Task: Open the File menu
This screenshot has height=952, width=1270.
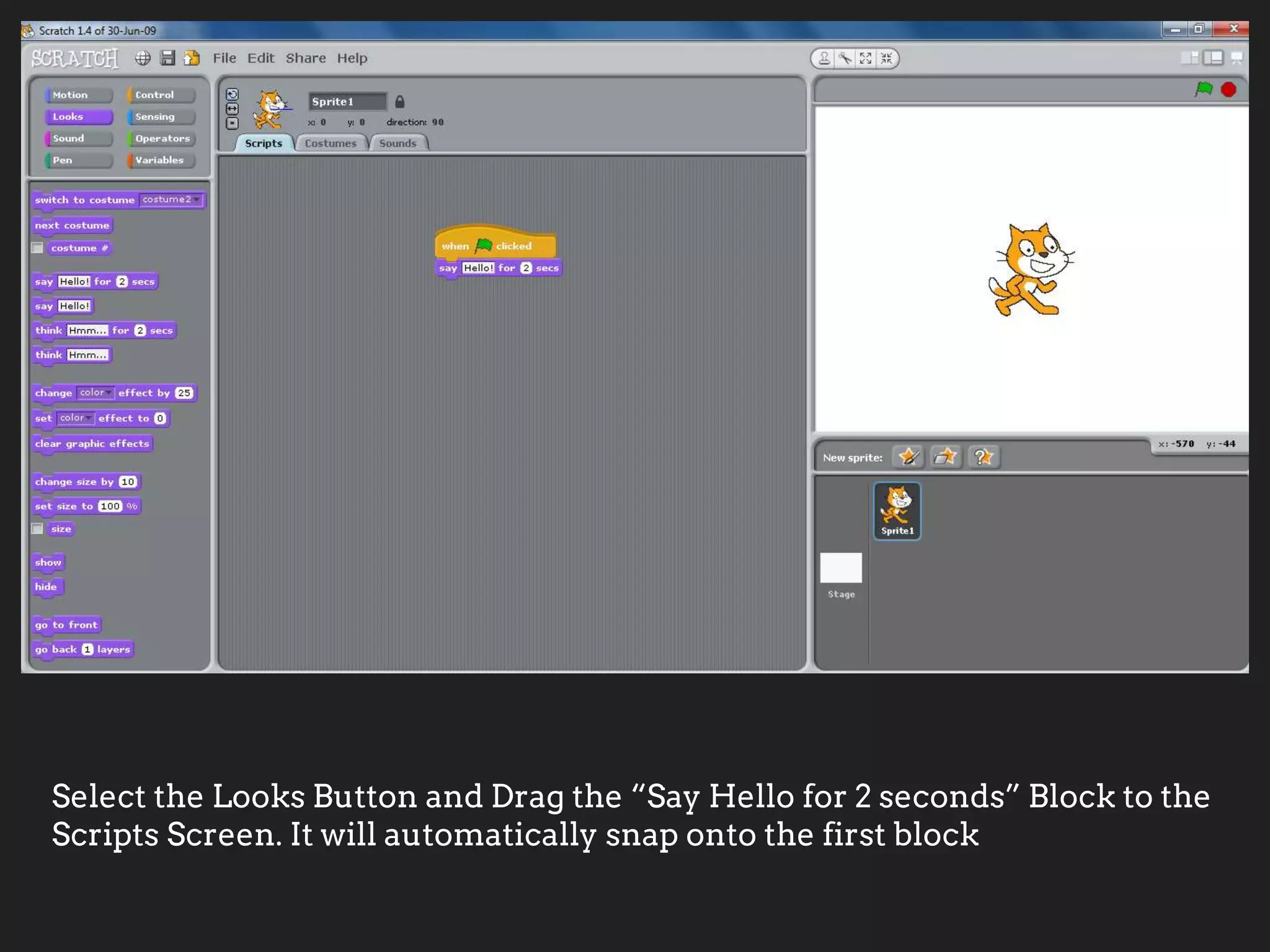Action: pyautogui.click(x=224, y=58)
